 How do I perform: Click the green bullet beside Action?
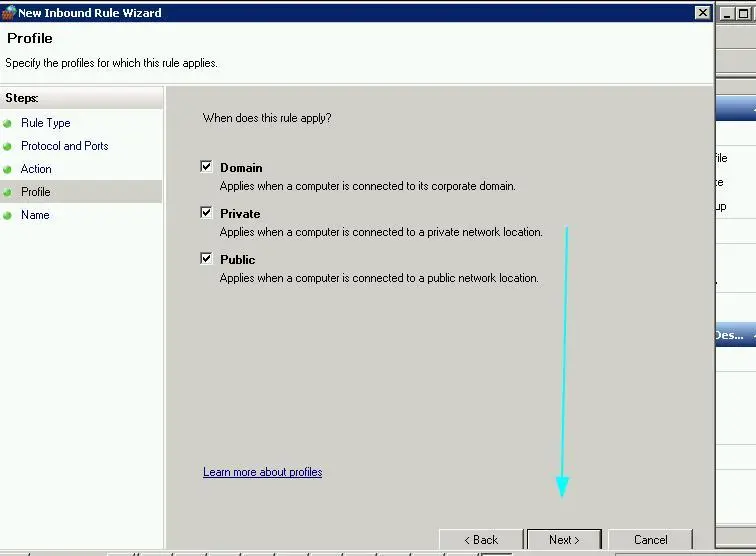point(7,170)
